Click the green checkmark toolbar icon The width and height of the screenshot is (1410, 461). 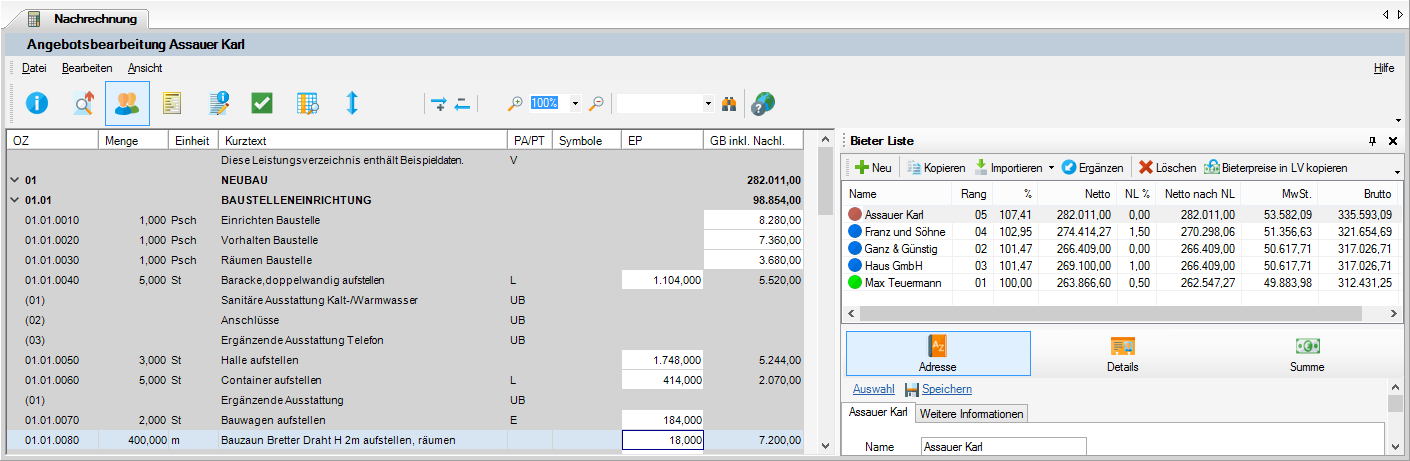(262, 103)
